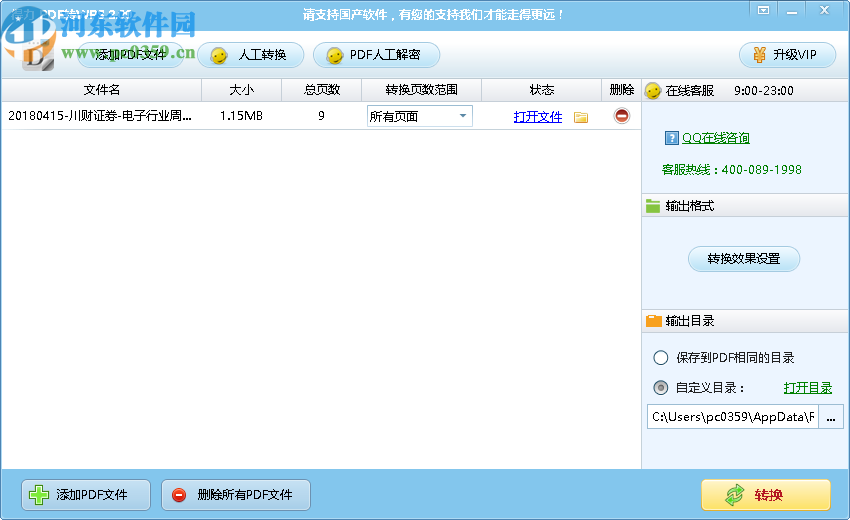Click the output path input field
The height and width of the screenshot is (520, 850).
coord(733,416)
